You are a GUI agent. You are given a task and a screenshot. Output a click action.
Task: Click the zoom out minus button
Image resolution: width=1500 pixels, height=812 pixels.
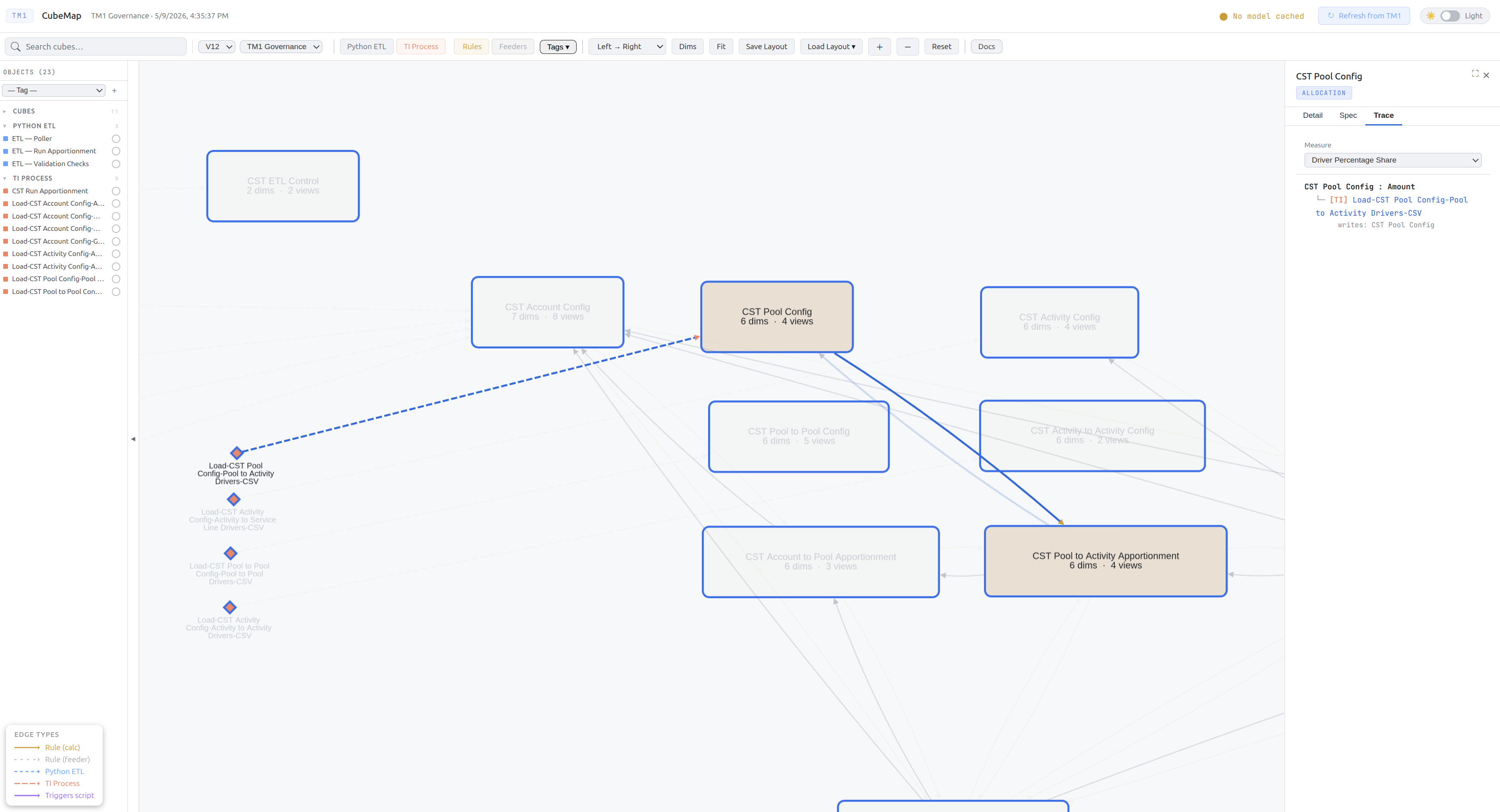907,47
